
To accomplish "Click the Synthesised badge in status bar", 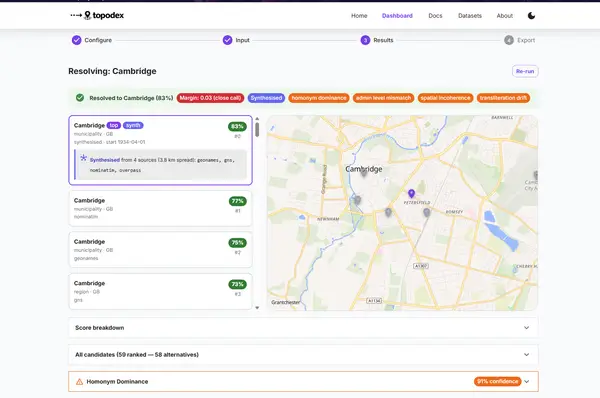I will click(266, 98).
